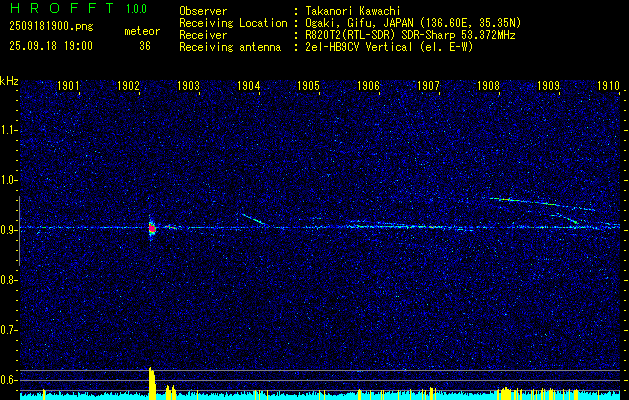The height and width of the screenshot is (400, 629).
Task: Click the 0.7 kHz axis label
Action: (7, 330)
